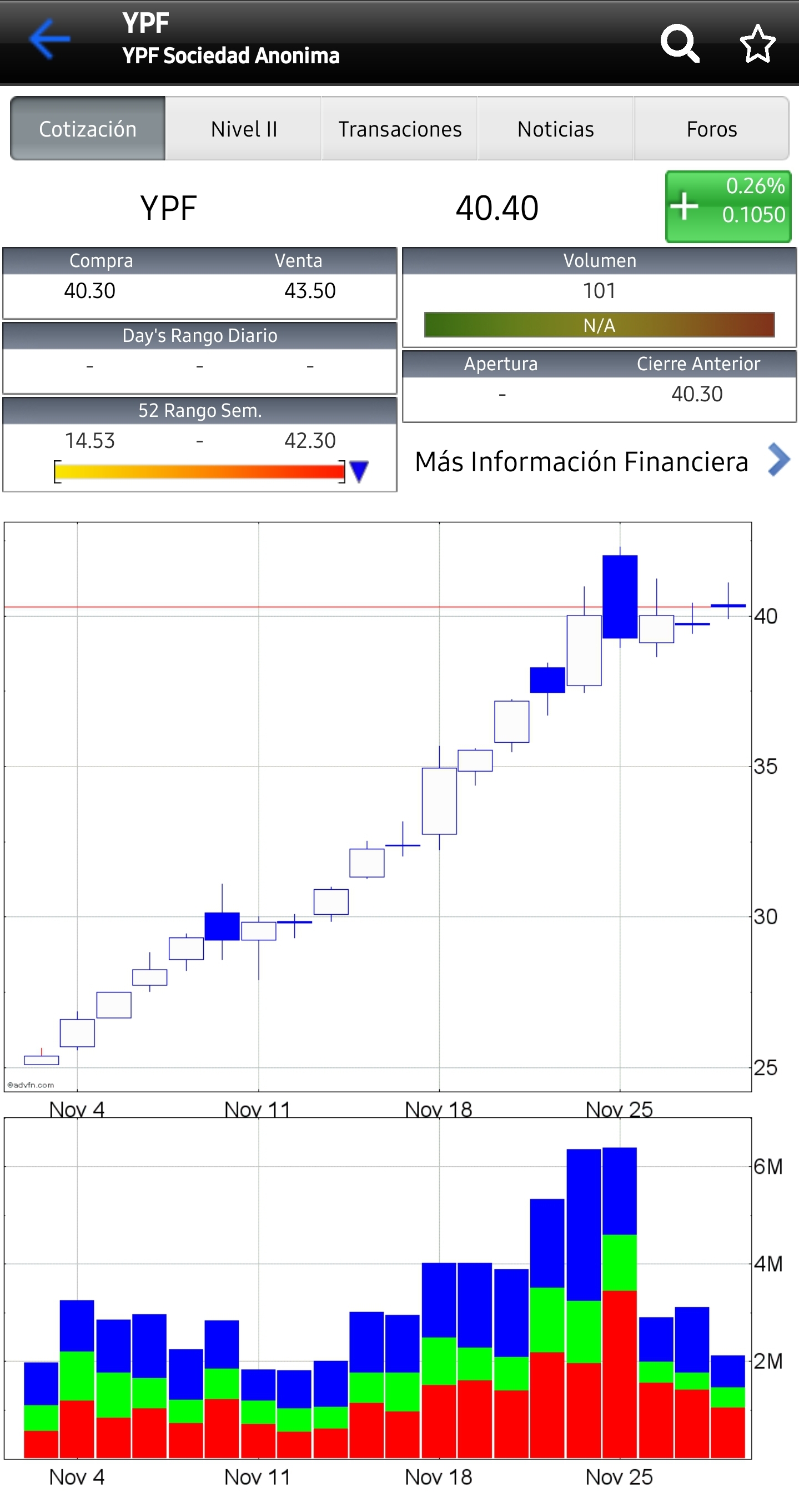
Task: Tap the N/A volume gradient bar
Action: click(x=600, y=325)
